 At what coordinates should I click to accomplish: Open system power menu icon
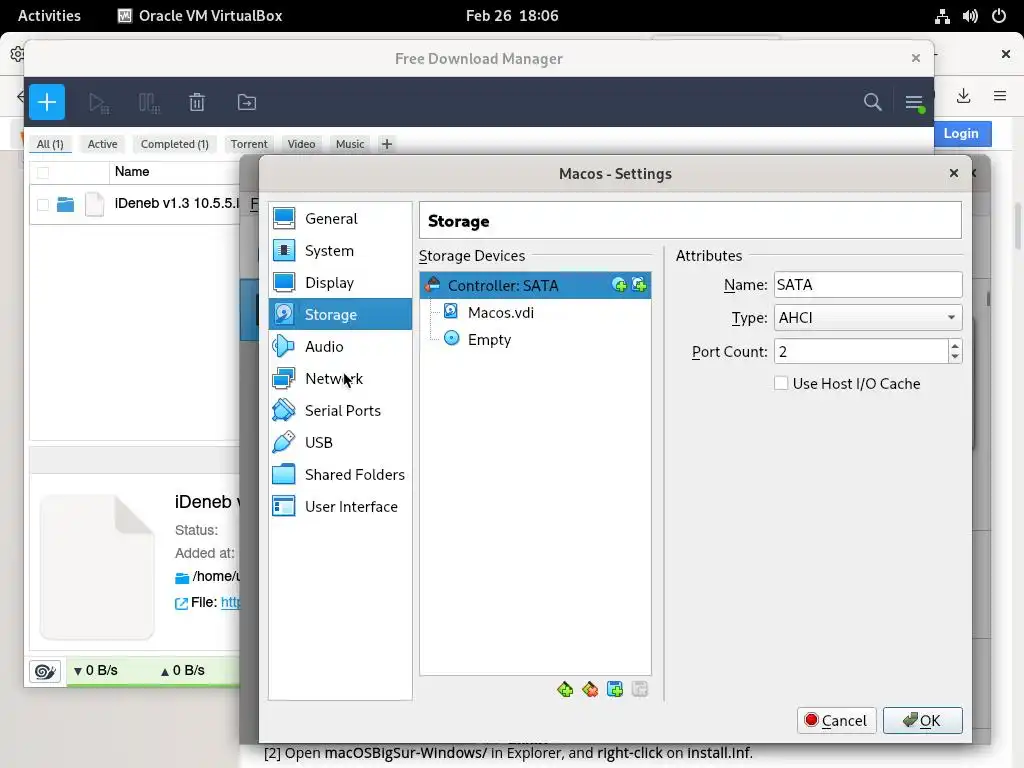pyautogui.click(x=999, y=16)
